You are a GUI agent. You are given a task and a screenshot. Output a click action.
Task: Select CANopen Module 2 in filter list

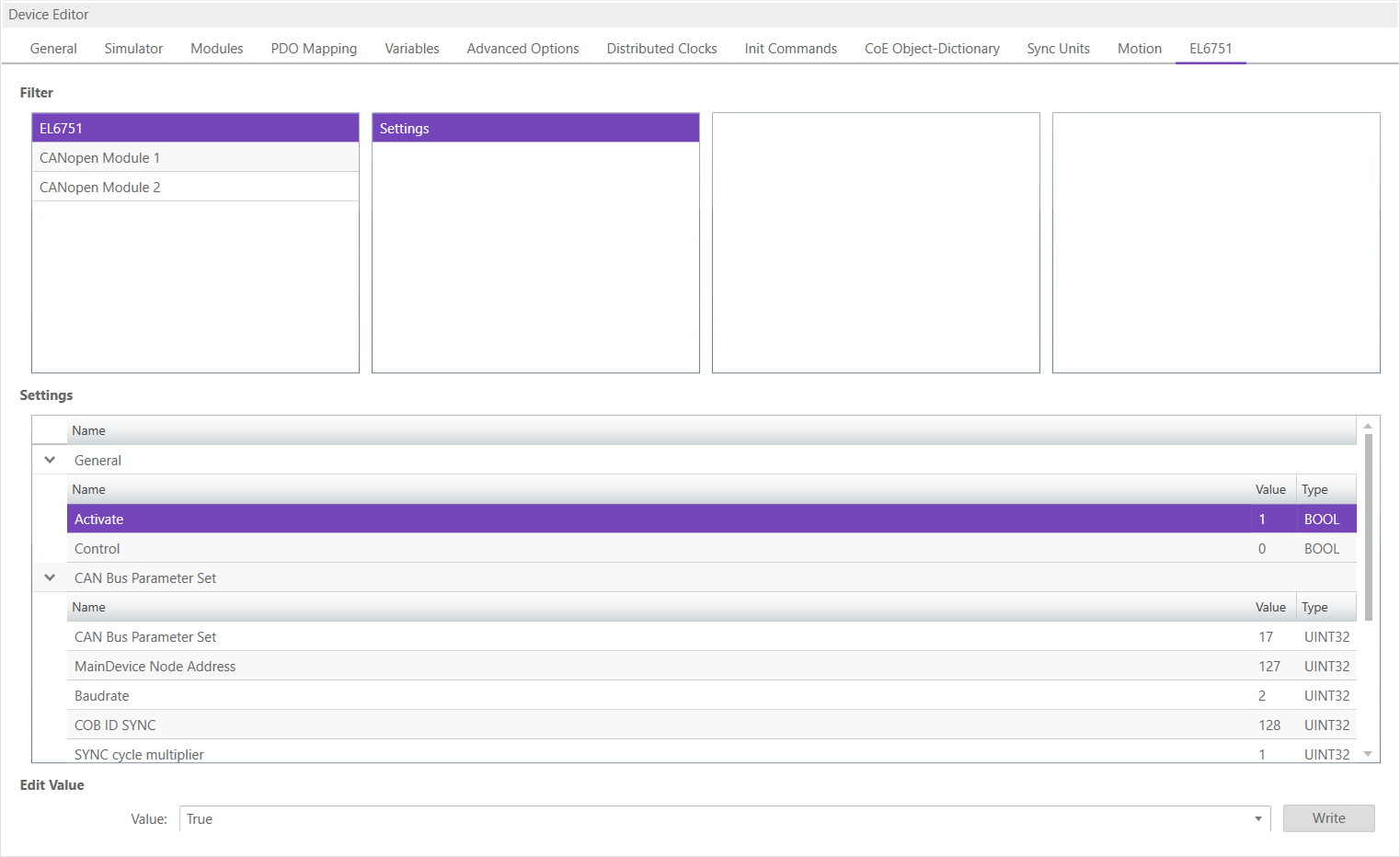[x=99, y=188]
